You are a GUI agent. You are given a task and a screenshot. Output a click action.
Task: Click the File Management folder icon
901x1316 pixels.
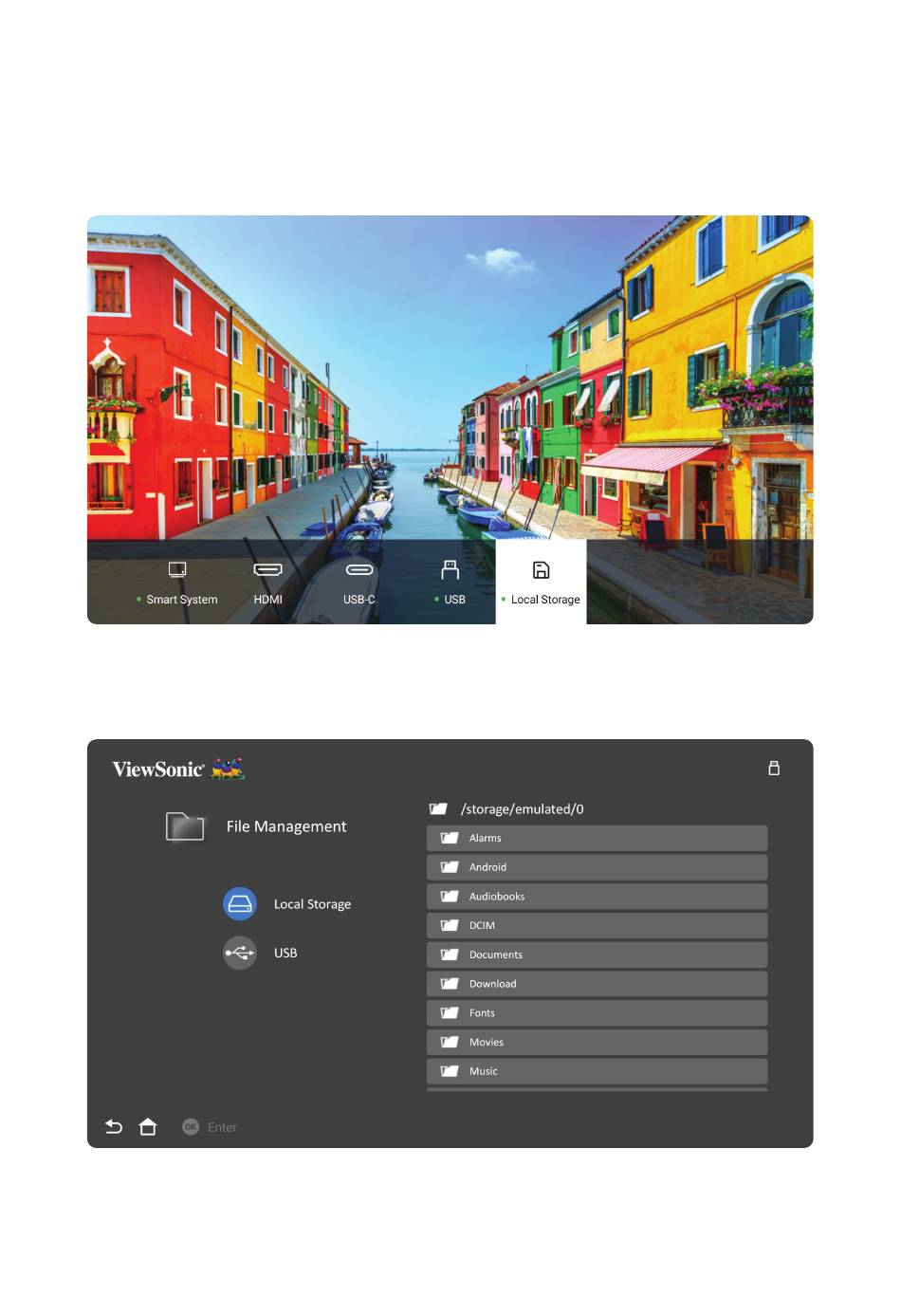coord(185,826)
